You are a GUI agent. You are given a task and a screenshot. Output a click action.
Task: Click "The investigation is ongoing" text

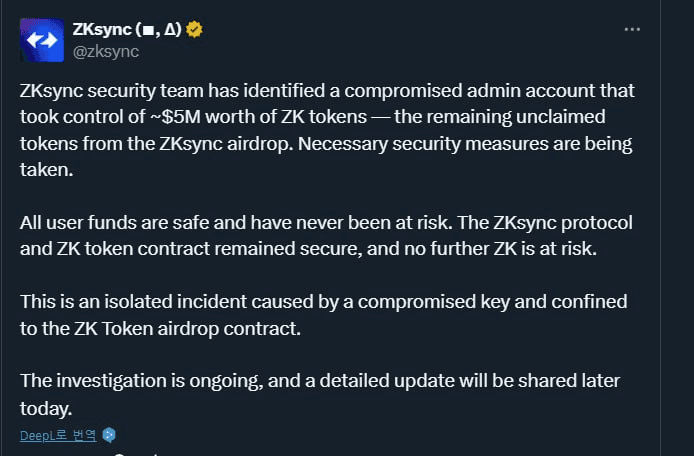126,380
